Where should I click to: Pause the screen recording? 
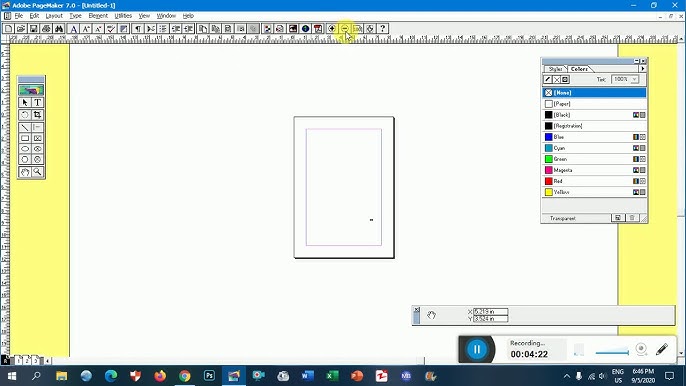477,349
